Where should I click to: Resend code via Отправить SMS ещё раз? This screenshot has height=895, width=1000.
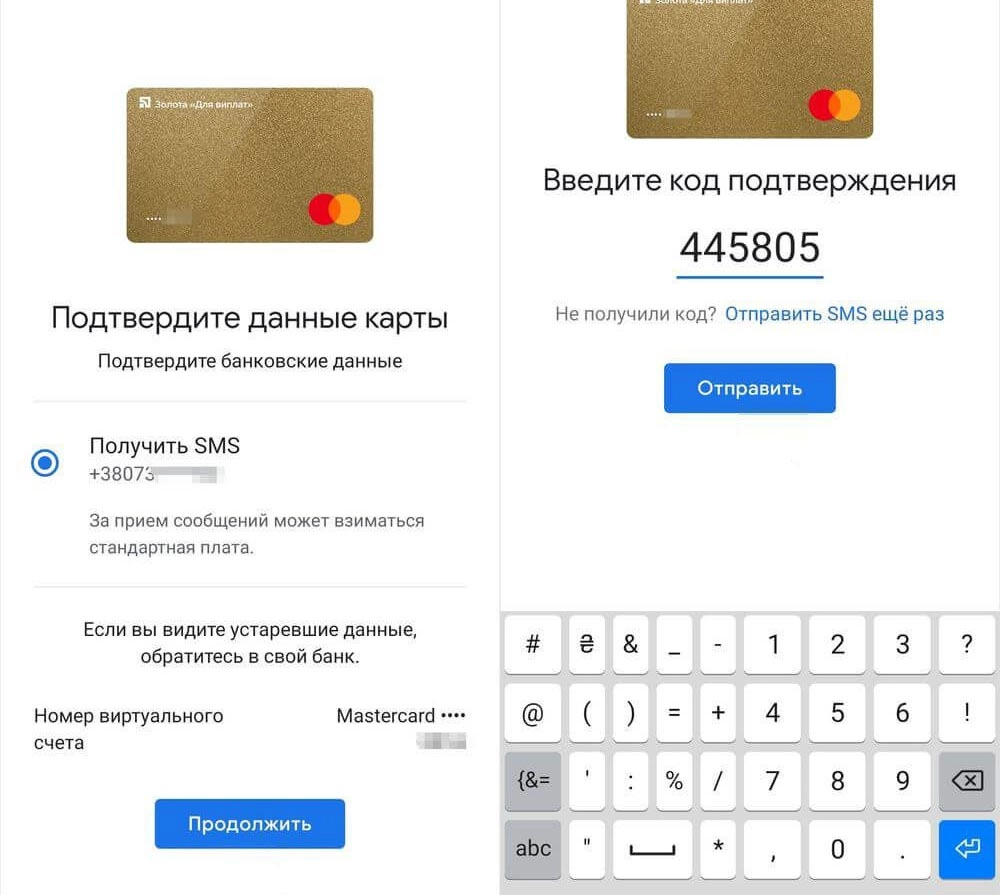pyautogui.click(x=834, y=314)
